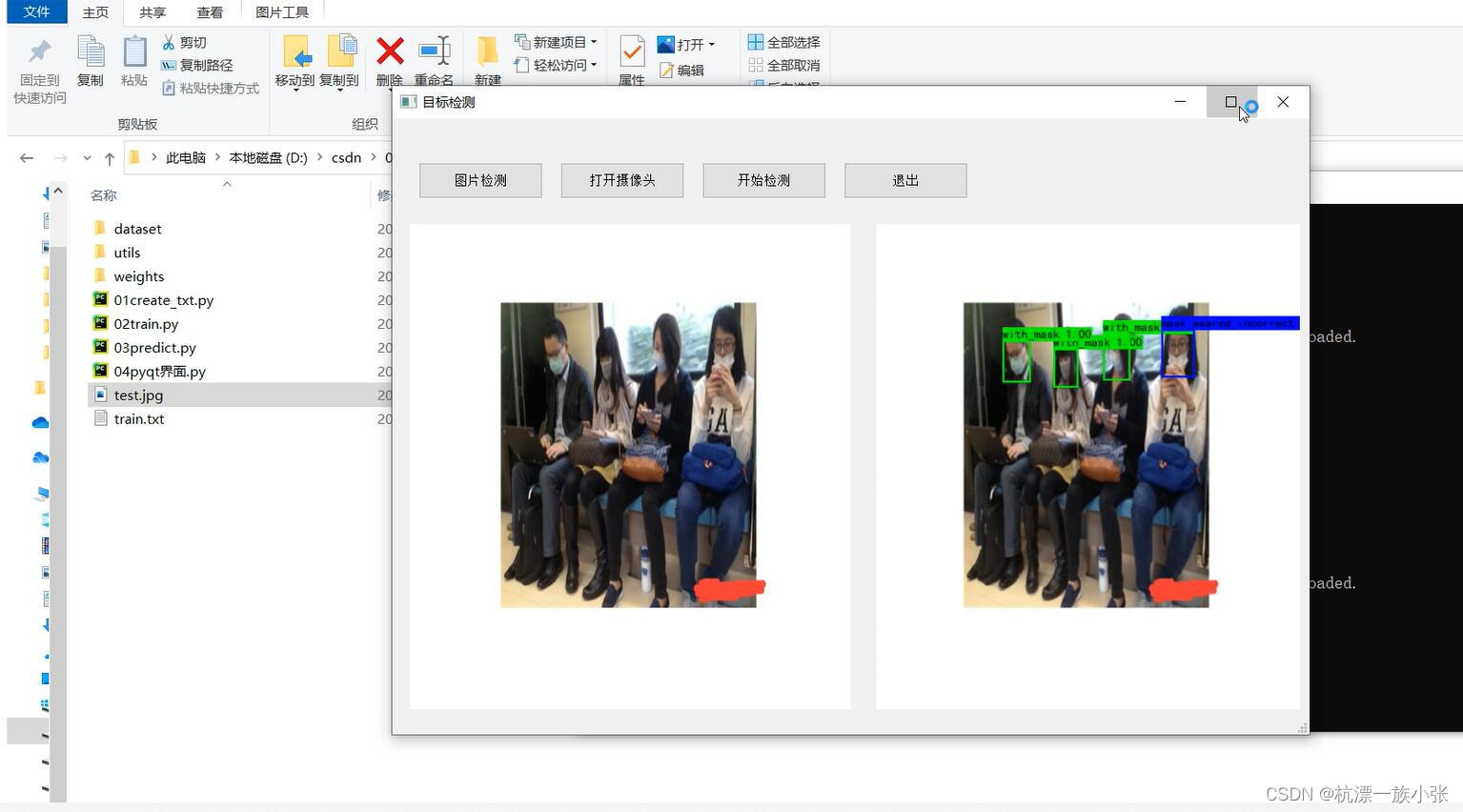This screenshot has height=812, width=1463.
Task: Click 全部取消 in the ribbon
Action: point(784,65)
